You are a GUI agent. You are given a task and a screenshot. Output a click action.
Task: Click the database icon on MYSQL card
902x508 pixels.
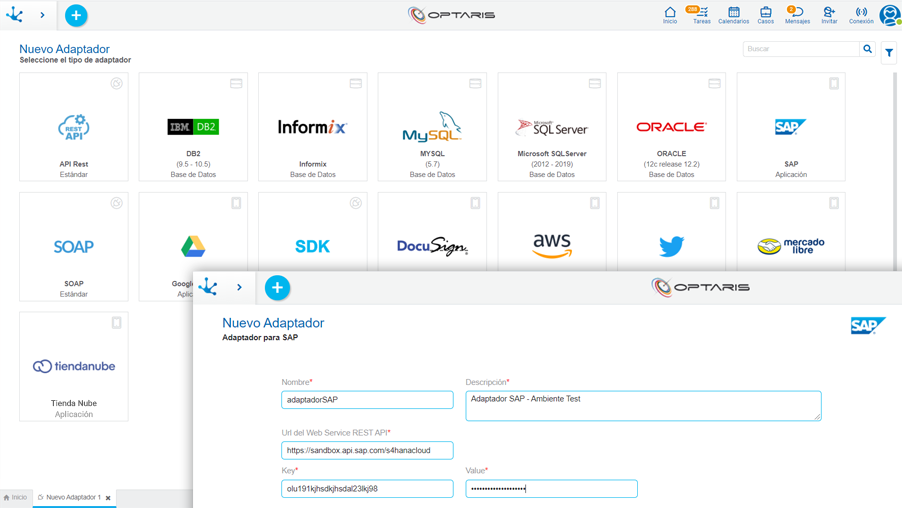click(x=475, y=83)
